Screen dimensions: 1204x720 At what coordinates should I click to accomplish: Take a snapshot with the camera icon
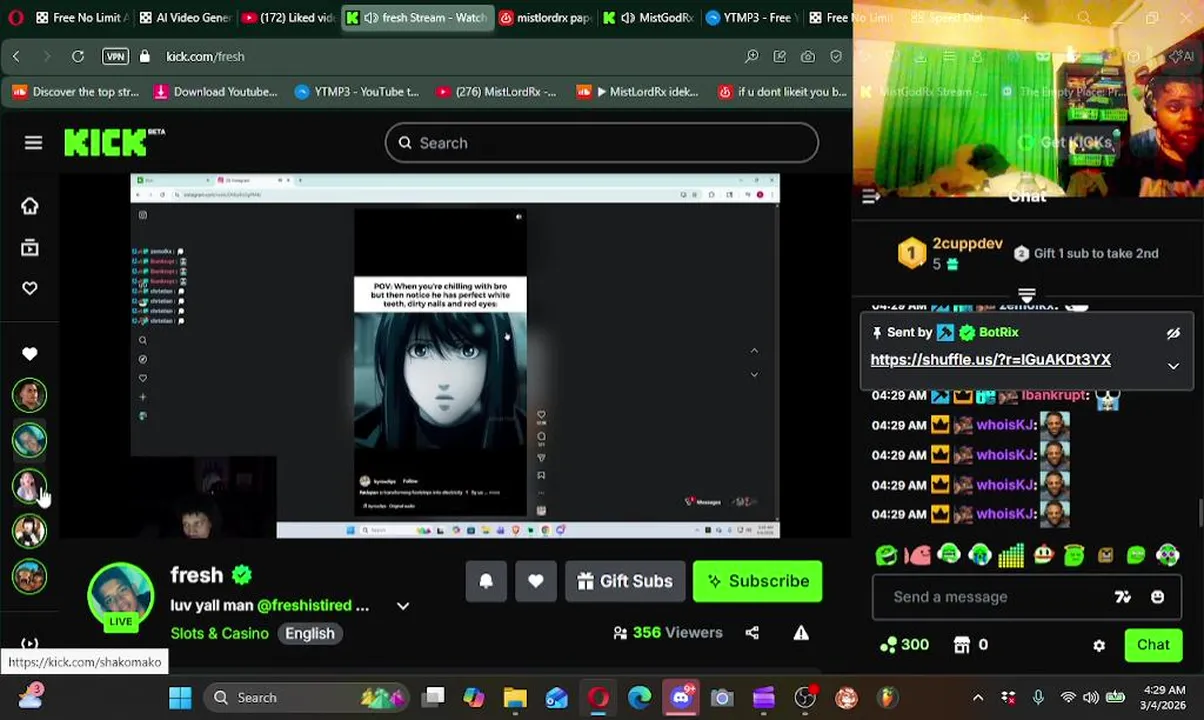807,57
